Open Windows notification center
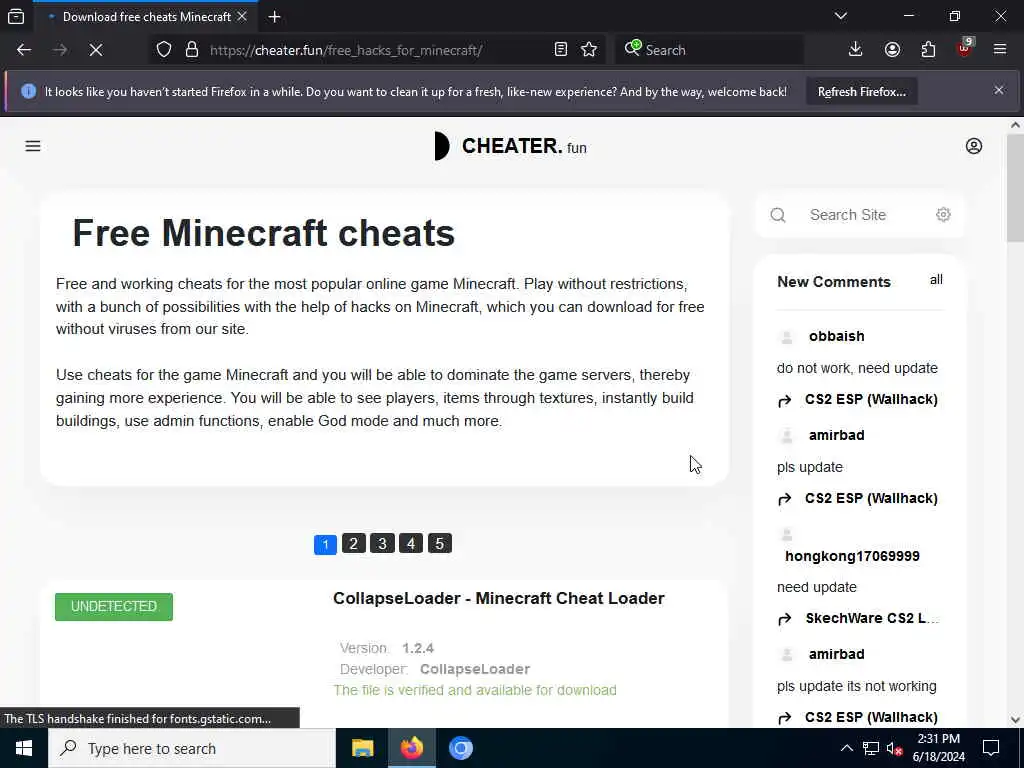Screen dimensions: 1024x768 (991, 748)
